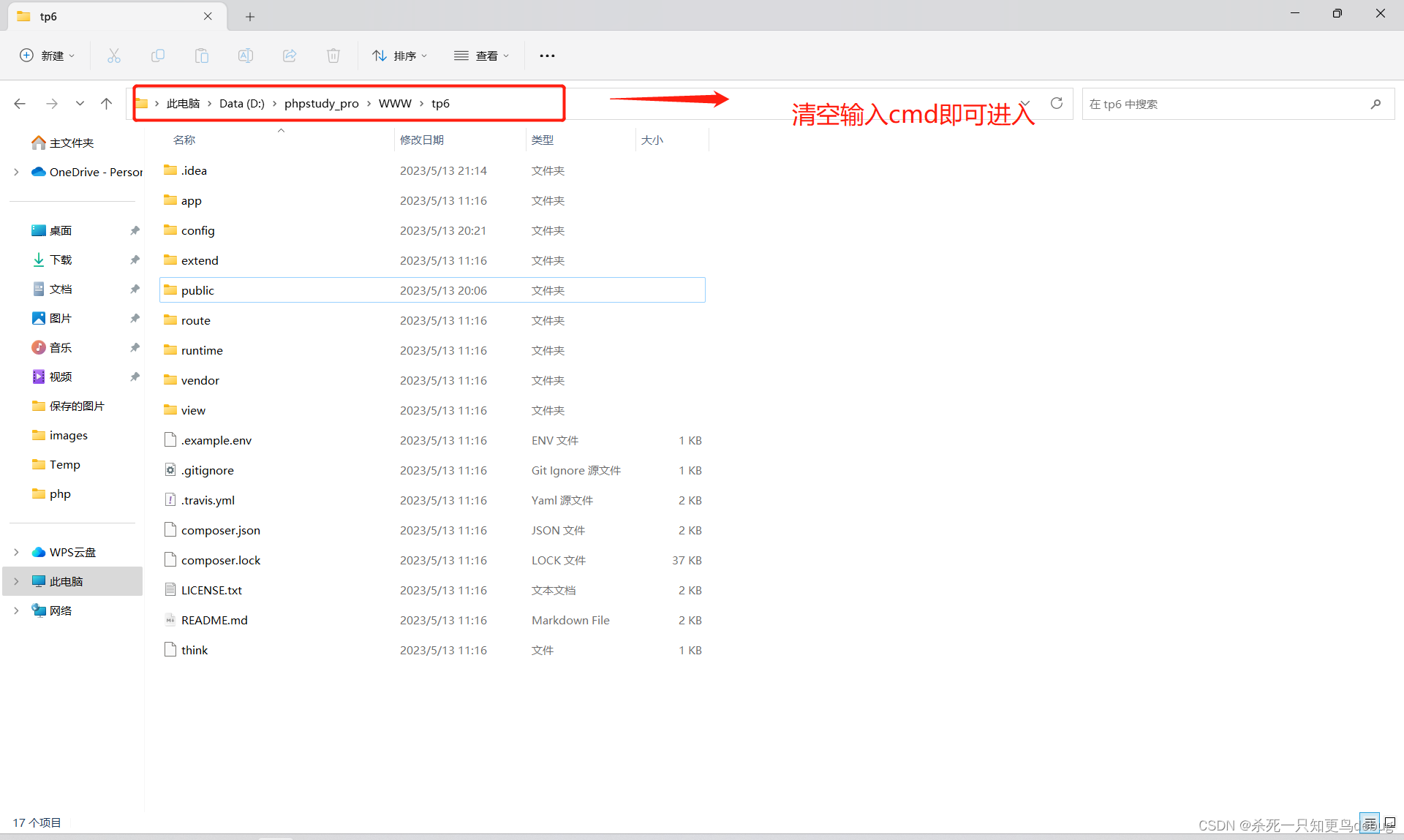Screen dimensions: 1404x840
Task: Go forward with the right arrow
Action: point(52,104)
